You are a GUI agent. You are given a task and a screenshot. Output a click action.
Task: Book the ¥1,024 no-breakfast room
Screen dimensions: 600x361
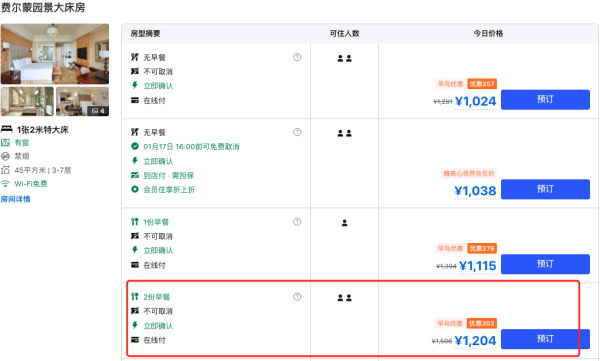tap(545, 100)
